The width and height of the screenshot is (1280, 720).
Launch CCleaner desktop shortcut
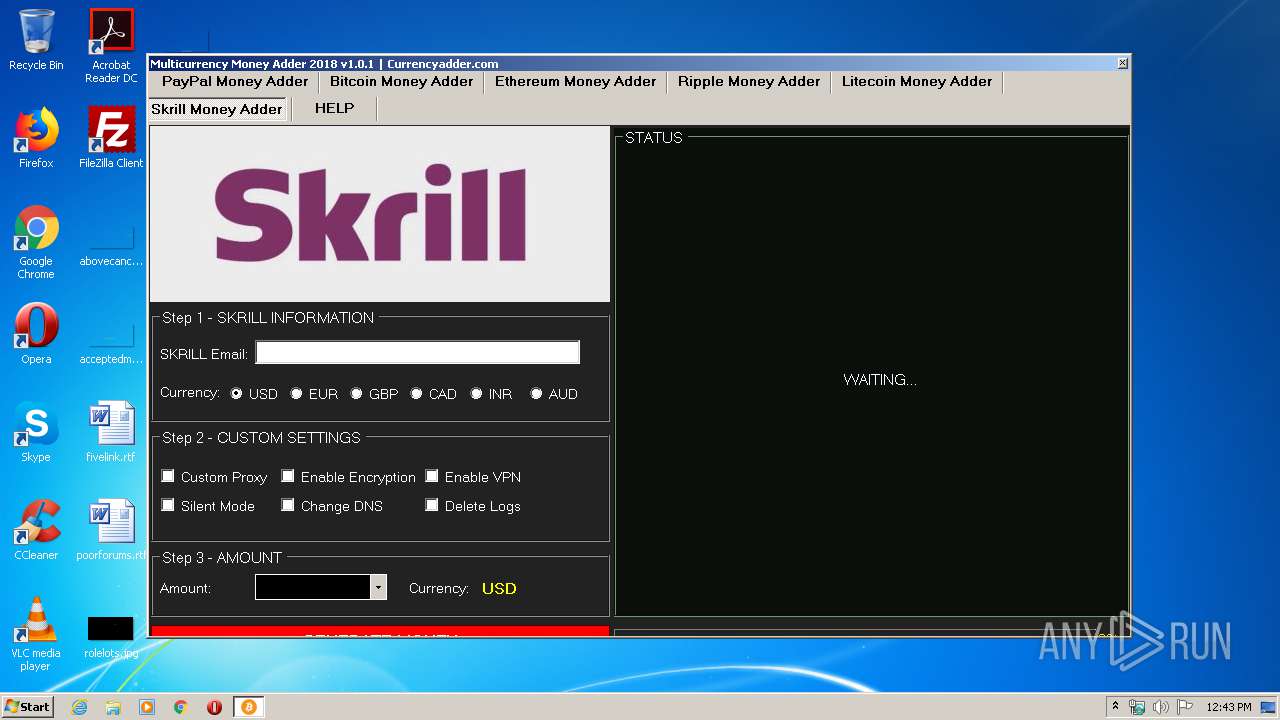click(36, 530)
